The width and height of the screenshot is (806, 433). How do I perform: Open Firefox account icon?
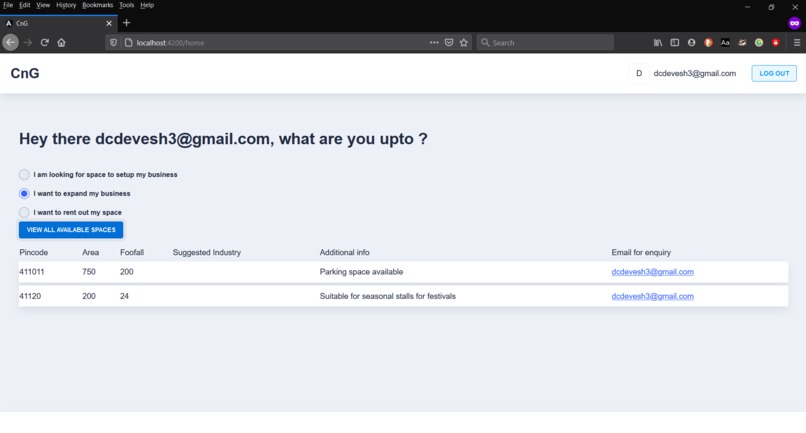tap(691, 43)
